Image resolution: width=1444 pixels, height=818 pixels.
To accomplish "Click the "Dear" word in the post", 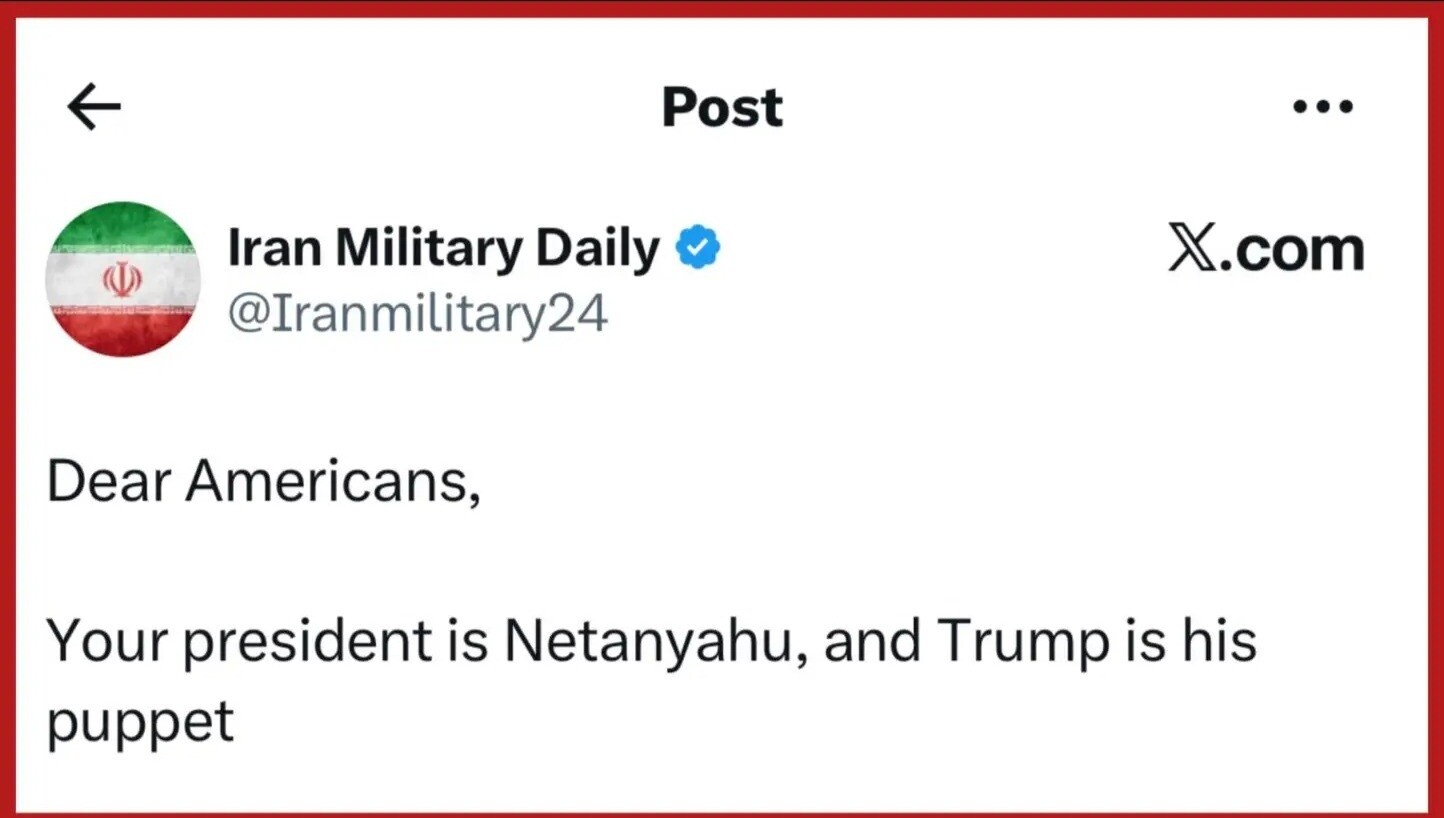I will point(107,482).
